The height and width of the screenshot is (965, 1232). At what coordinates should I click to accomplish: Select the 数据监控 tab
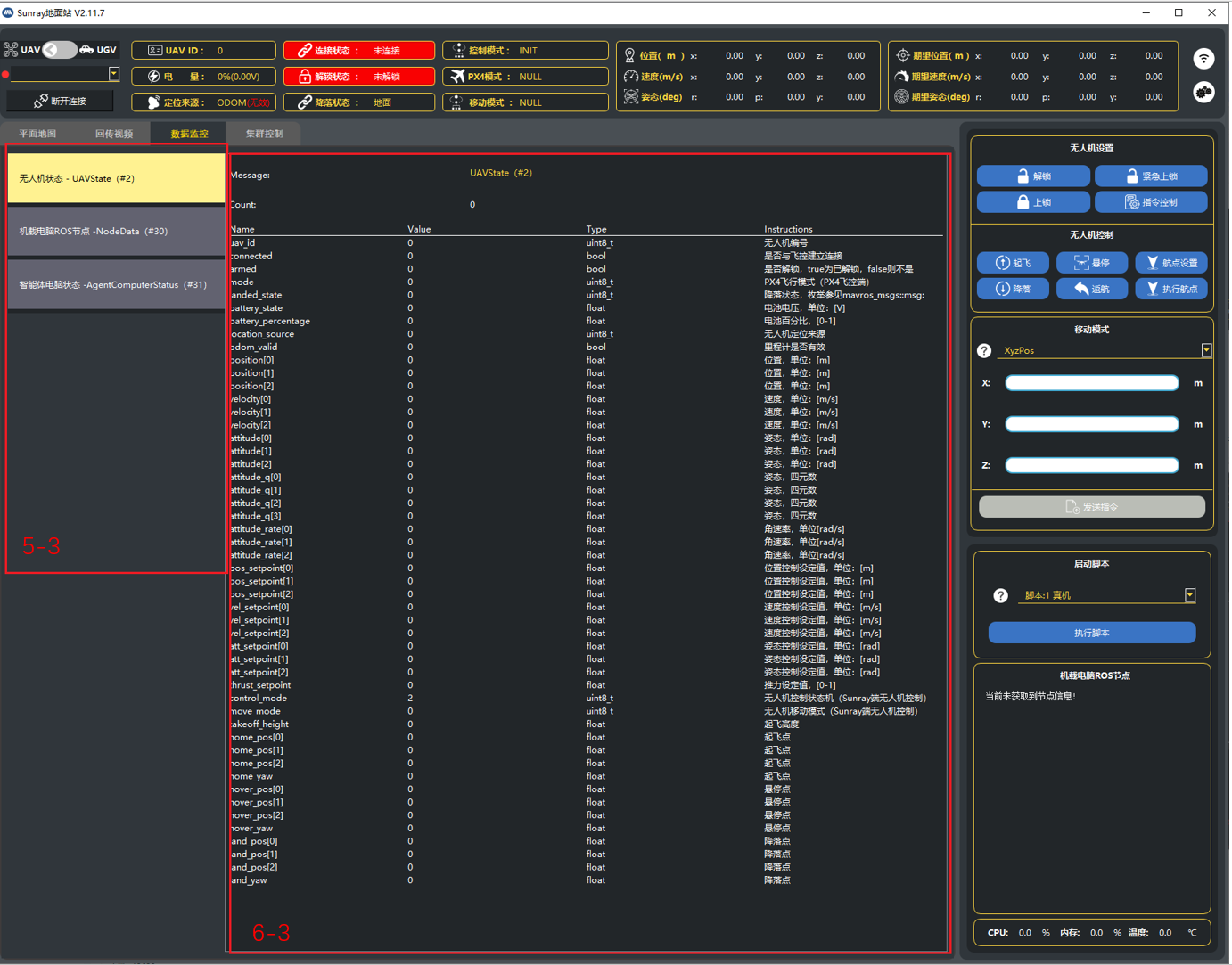[x=189, y=134]
